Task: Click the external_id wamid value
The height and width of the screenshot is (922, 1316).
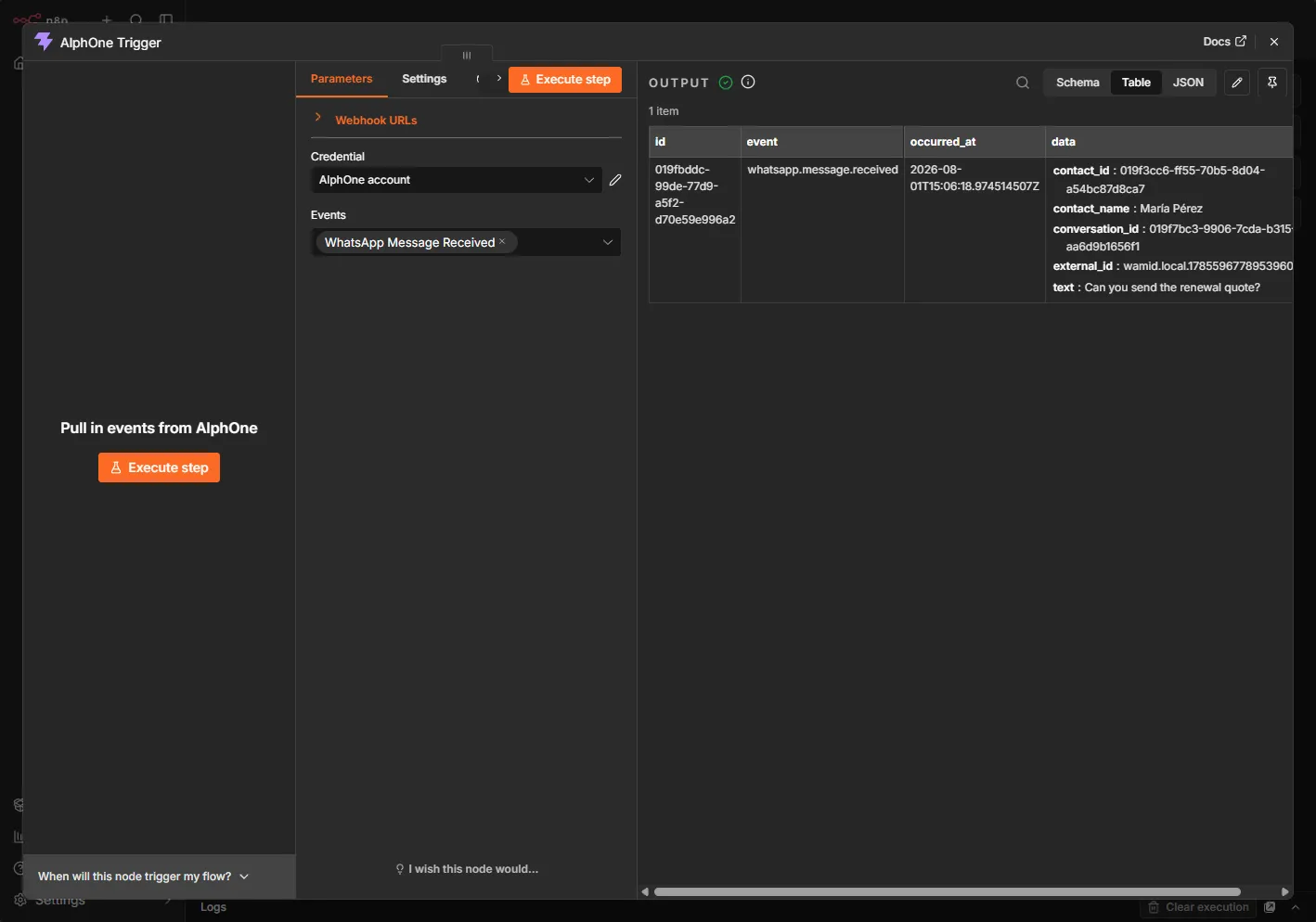Action: coord(1207,266)
